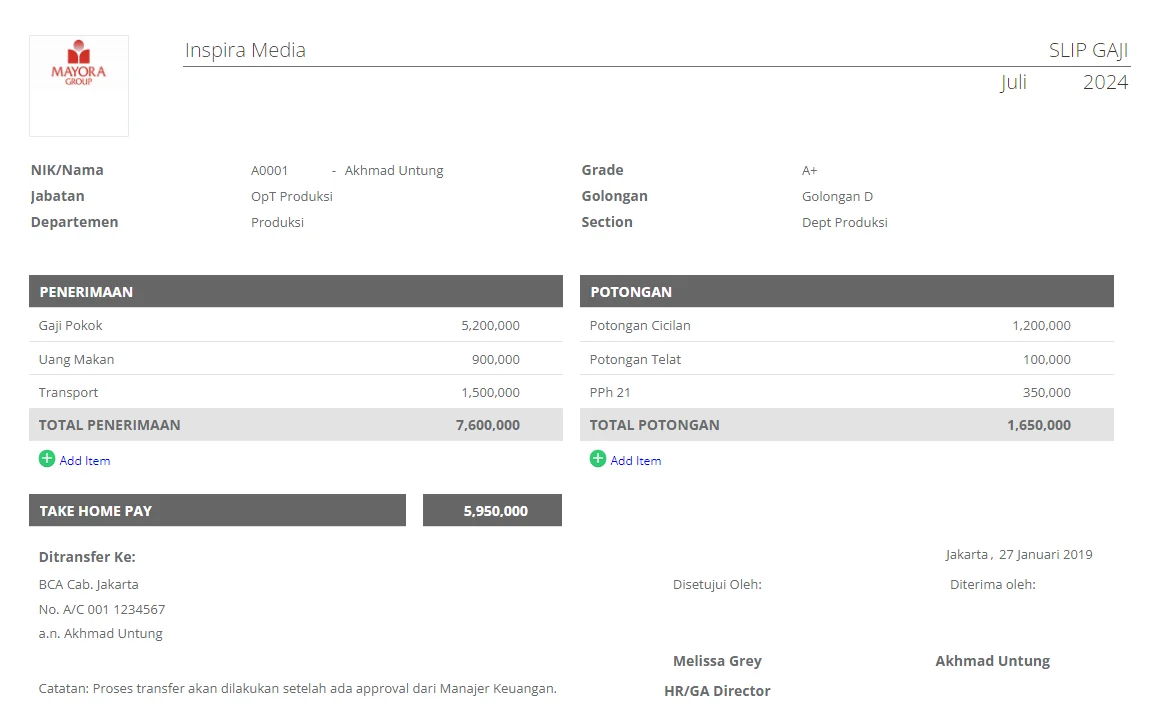Click the date 27 Januari 2019
The height and width of the screenshot is (719, 1154).
[x=1045, y=554]
